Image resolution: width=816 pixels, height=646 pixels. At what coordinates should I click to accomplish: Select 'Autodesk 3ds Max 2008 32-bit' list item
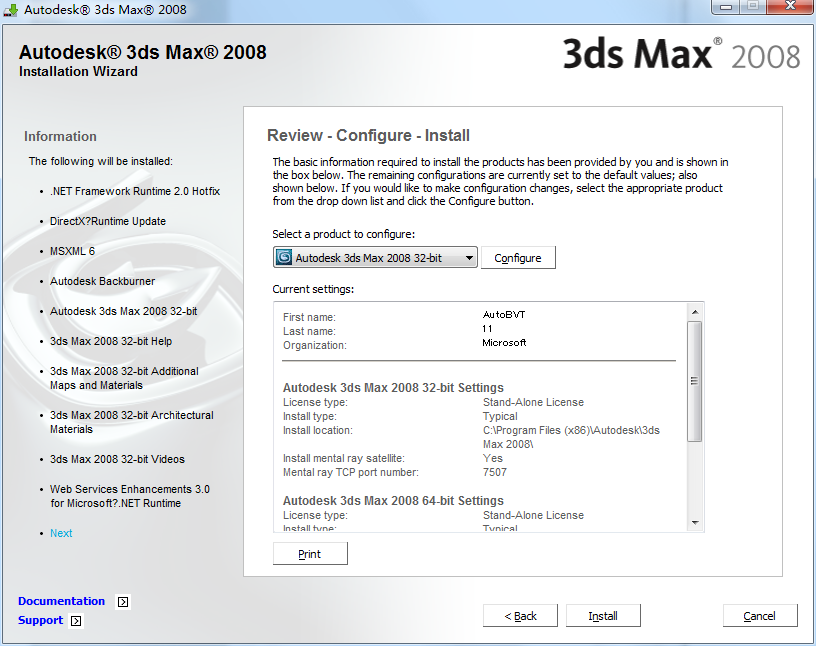point(123,311)
